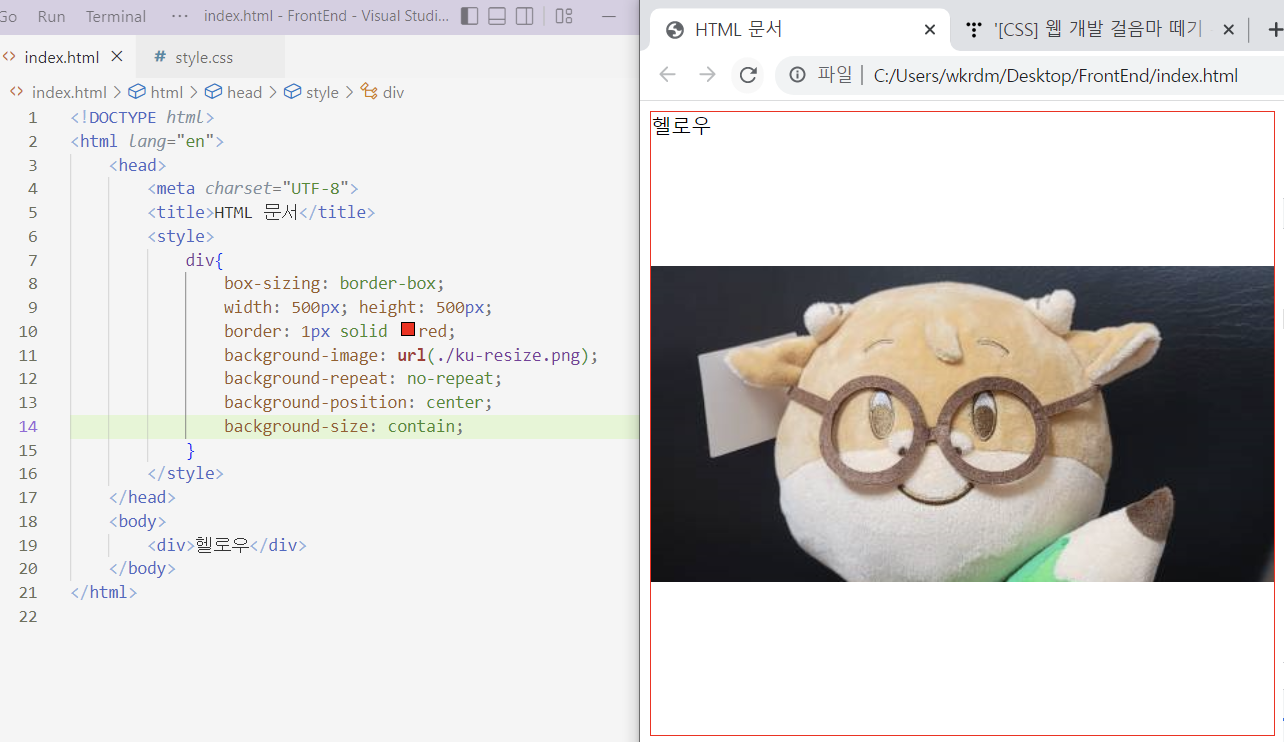Reload the page in Chrome

point(747,75)
